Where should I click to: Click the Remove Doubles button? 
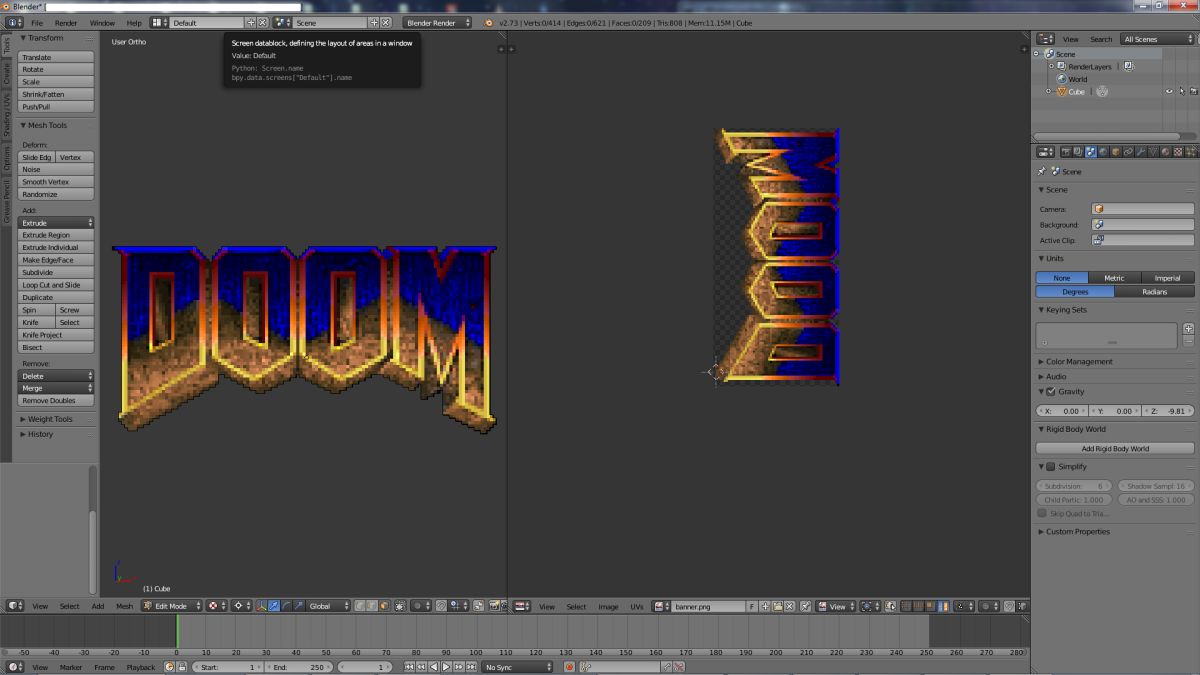point(56,400)
